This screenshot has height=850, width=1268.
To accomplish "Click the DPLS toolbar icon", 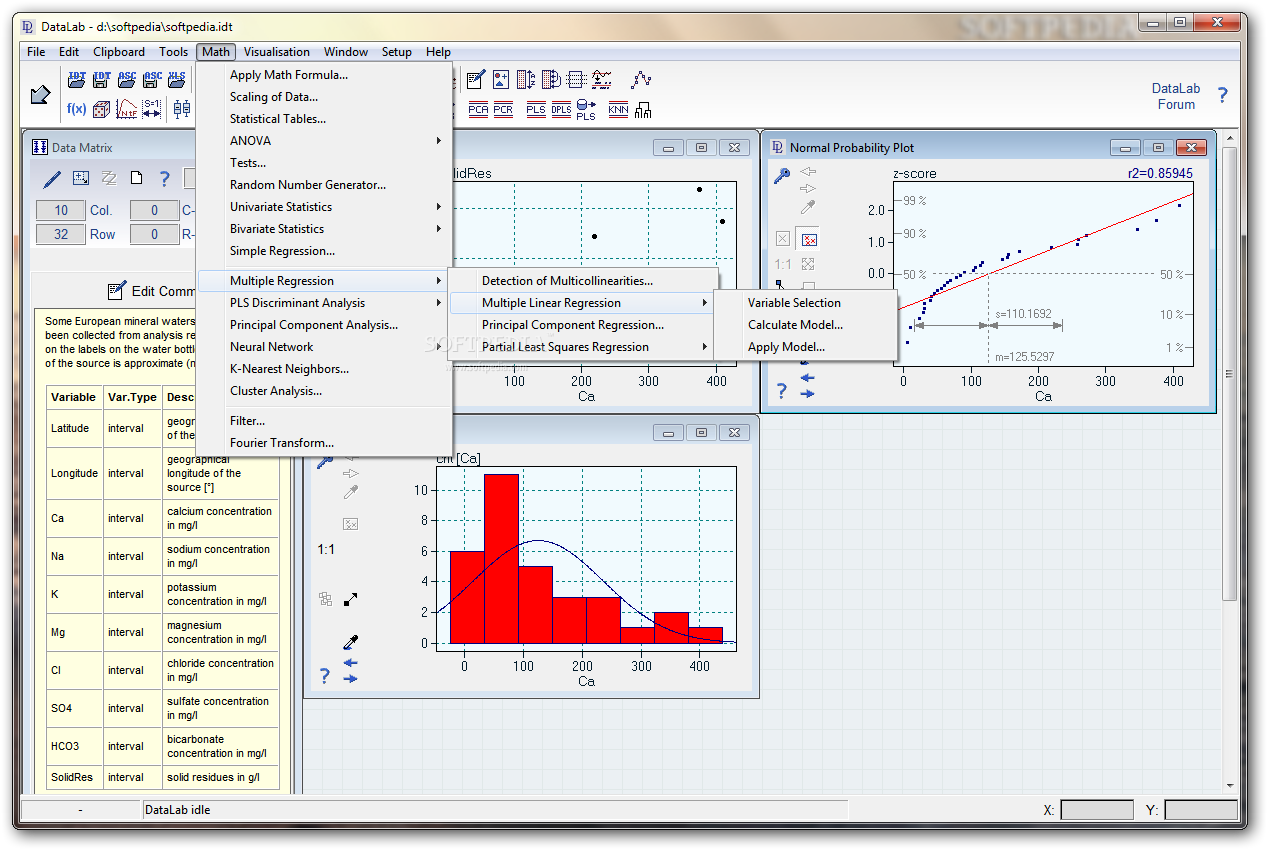I will coord(562,110).
